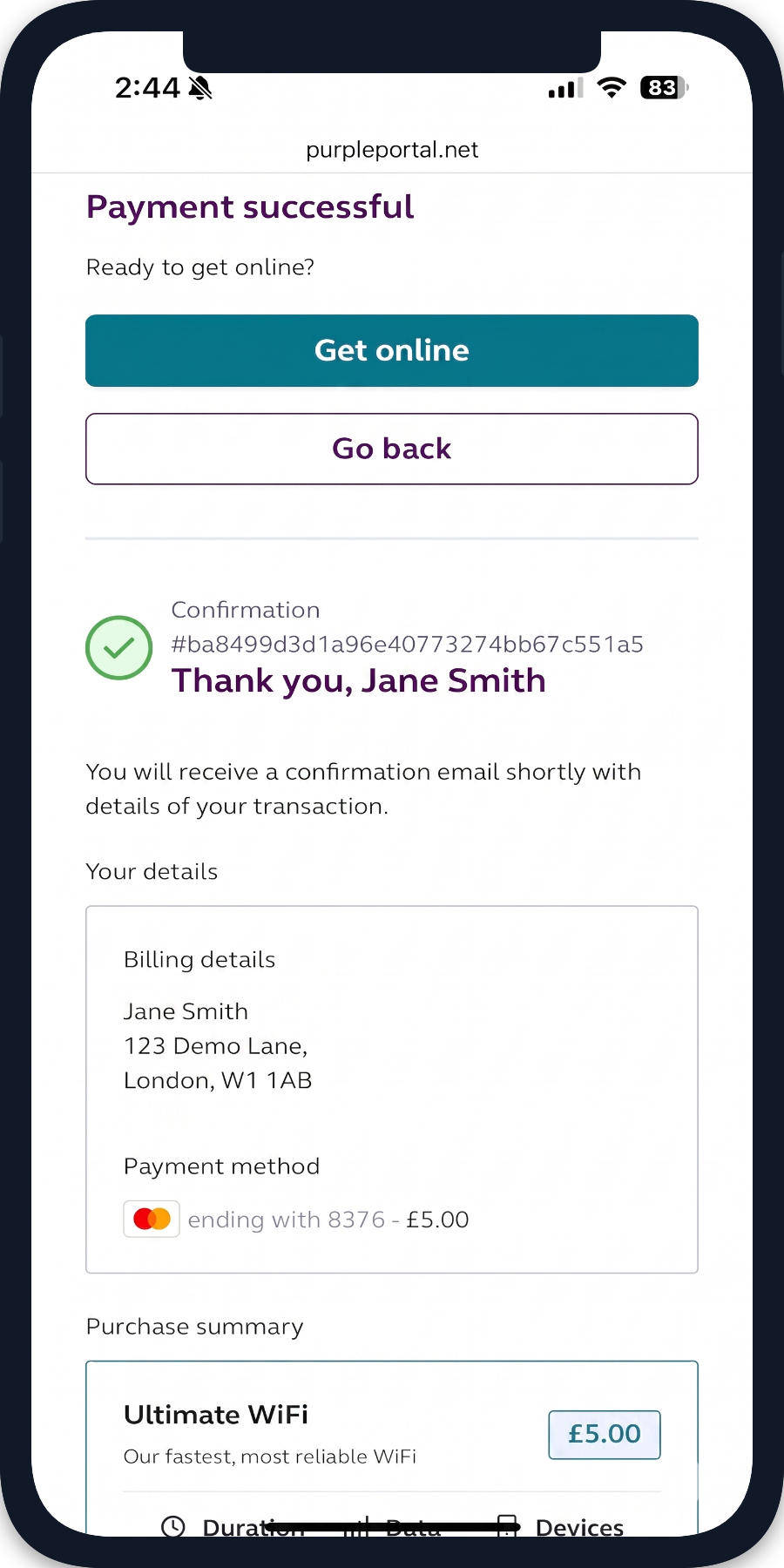Tap the Billing details heading

[199, 959]
